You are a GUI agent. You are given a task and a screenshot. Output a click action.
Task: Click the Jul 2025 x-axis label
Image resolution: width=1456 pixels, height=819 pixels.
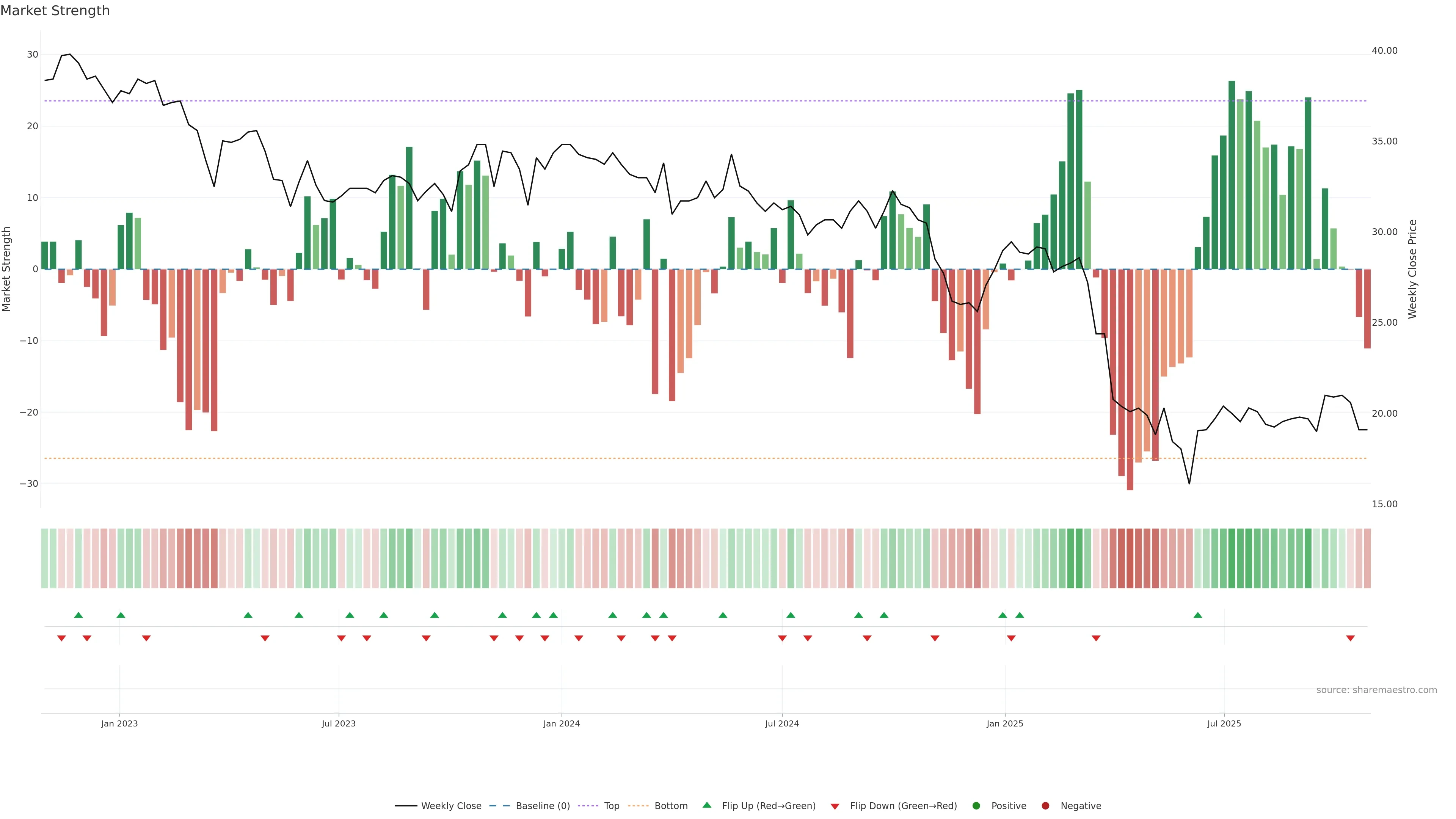(x=1224, y=723)
